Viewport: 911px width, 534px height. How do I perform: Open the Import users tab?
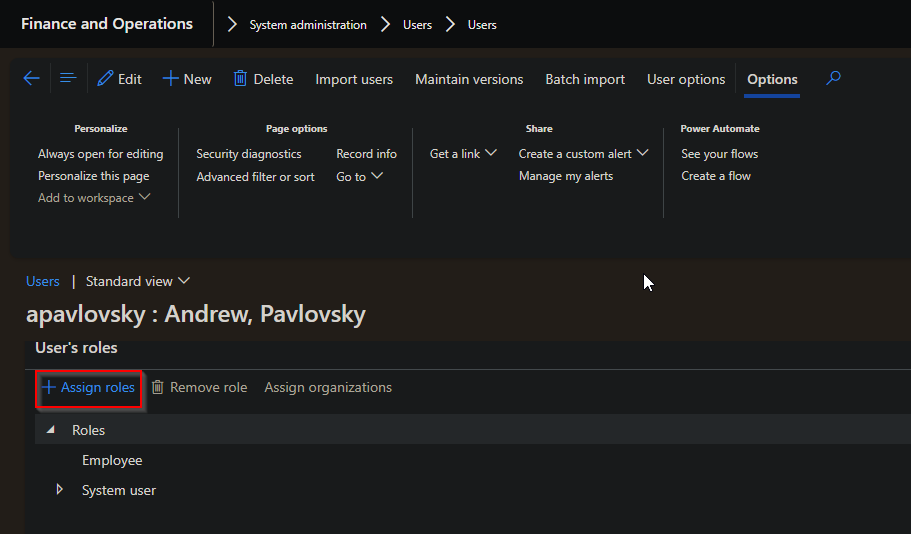[x=354, y=79]
